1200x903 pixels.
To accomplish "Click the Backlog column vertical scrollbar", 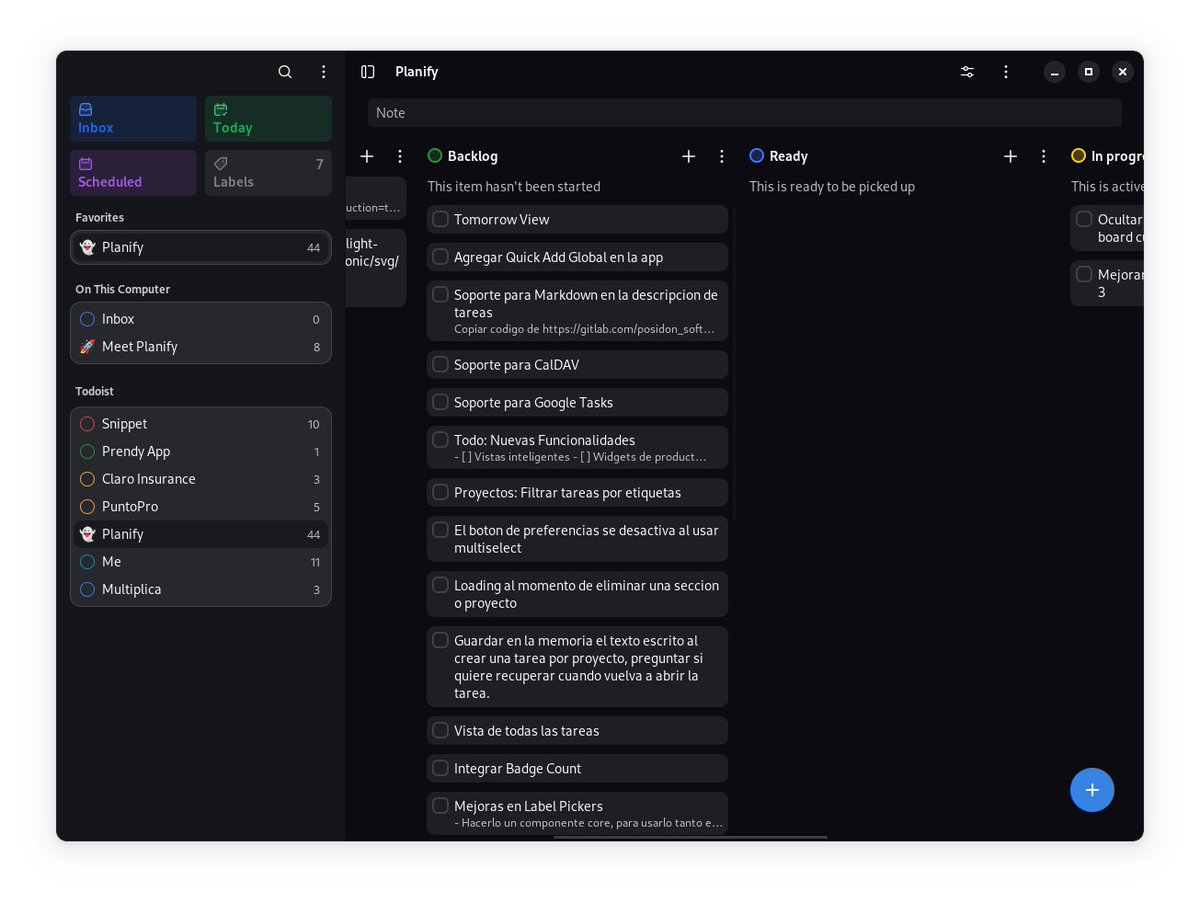I will pyautogui.click(x=734, y=364).
